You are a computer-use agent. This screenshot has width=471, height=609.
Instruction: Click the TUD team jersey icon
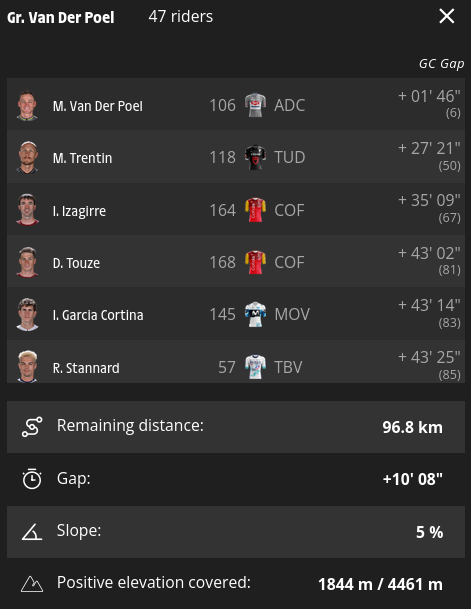255,157
